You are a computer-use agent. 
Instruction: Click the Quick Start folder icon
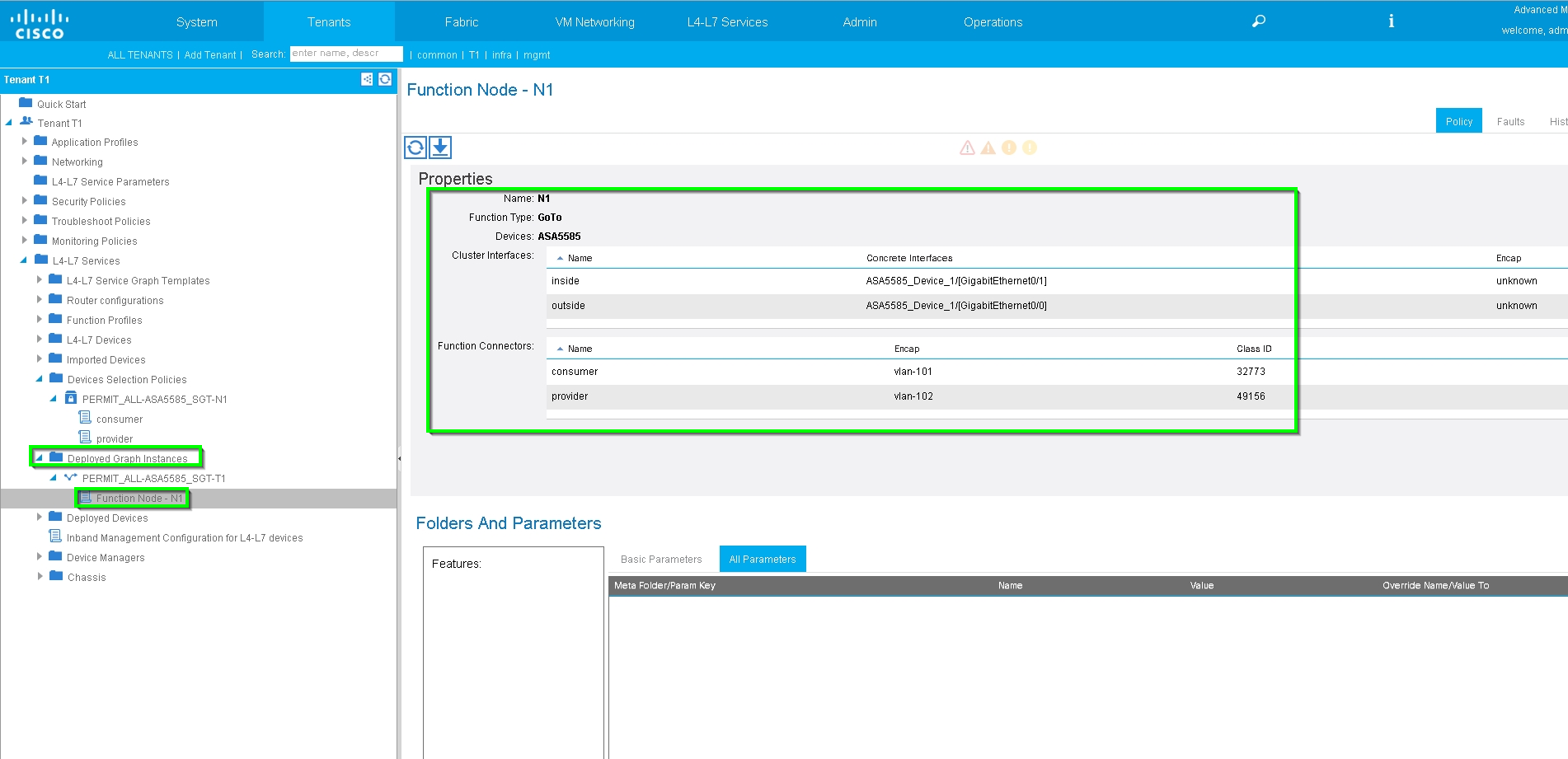tap(26, 103)
